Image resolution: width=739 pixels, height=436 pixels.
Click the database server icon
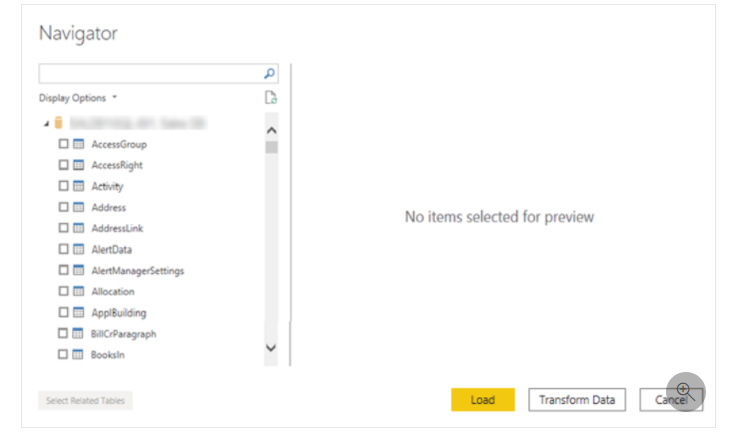click(58, 123)
